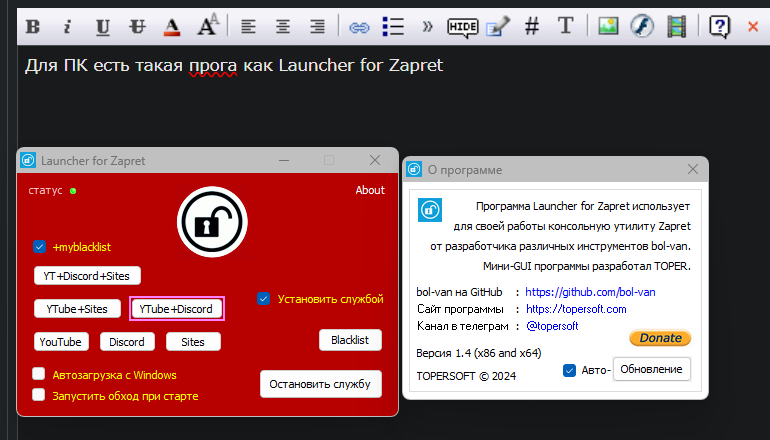Toggle the Авто- update checkbox
This screenshot has height=440, width=770.
[569, 370]
